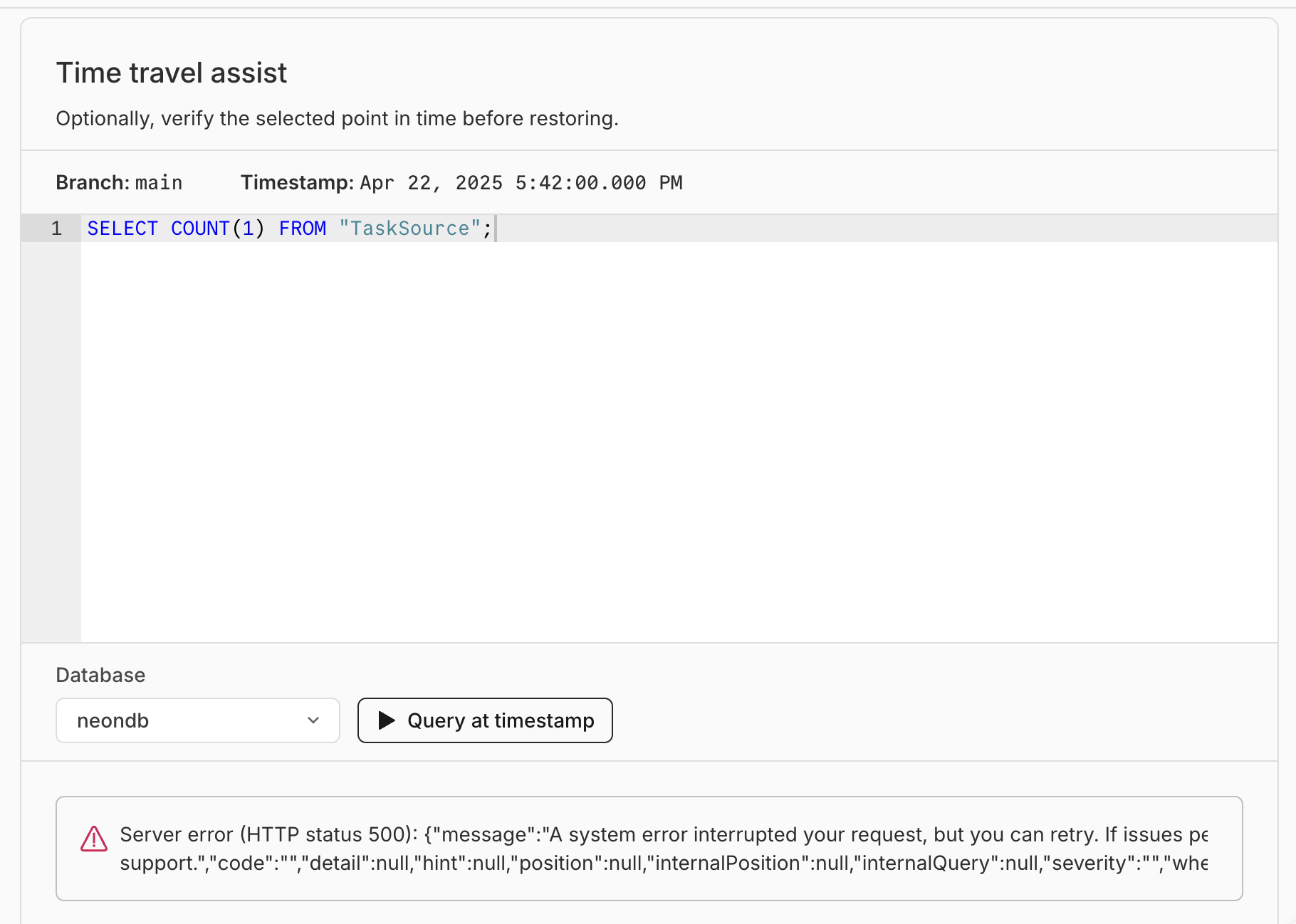Image resolution: width=1296 pixels, height=924 pixels.
Task: Click the COUNT function in the query
Action: pyautogui.click(x=200, y=229)
